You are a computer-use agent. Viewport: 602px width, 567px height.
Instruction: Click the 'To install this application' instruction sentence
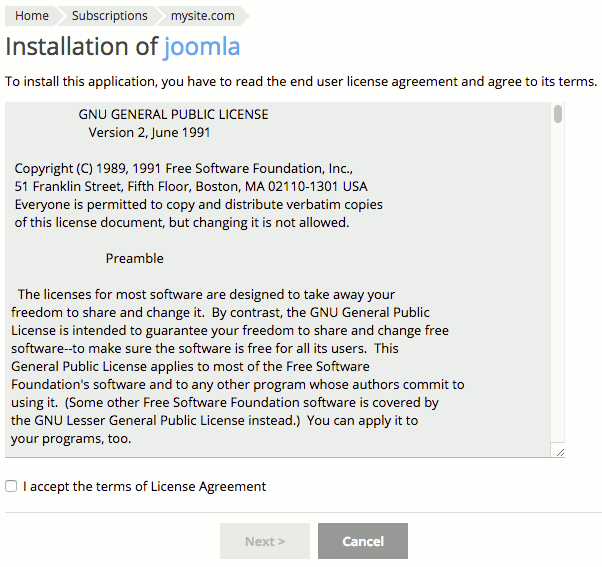(x=300, y=81)
